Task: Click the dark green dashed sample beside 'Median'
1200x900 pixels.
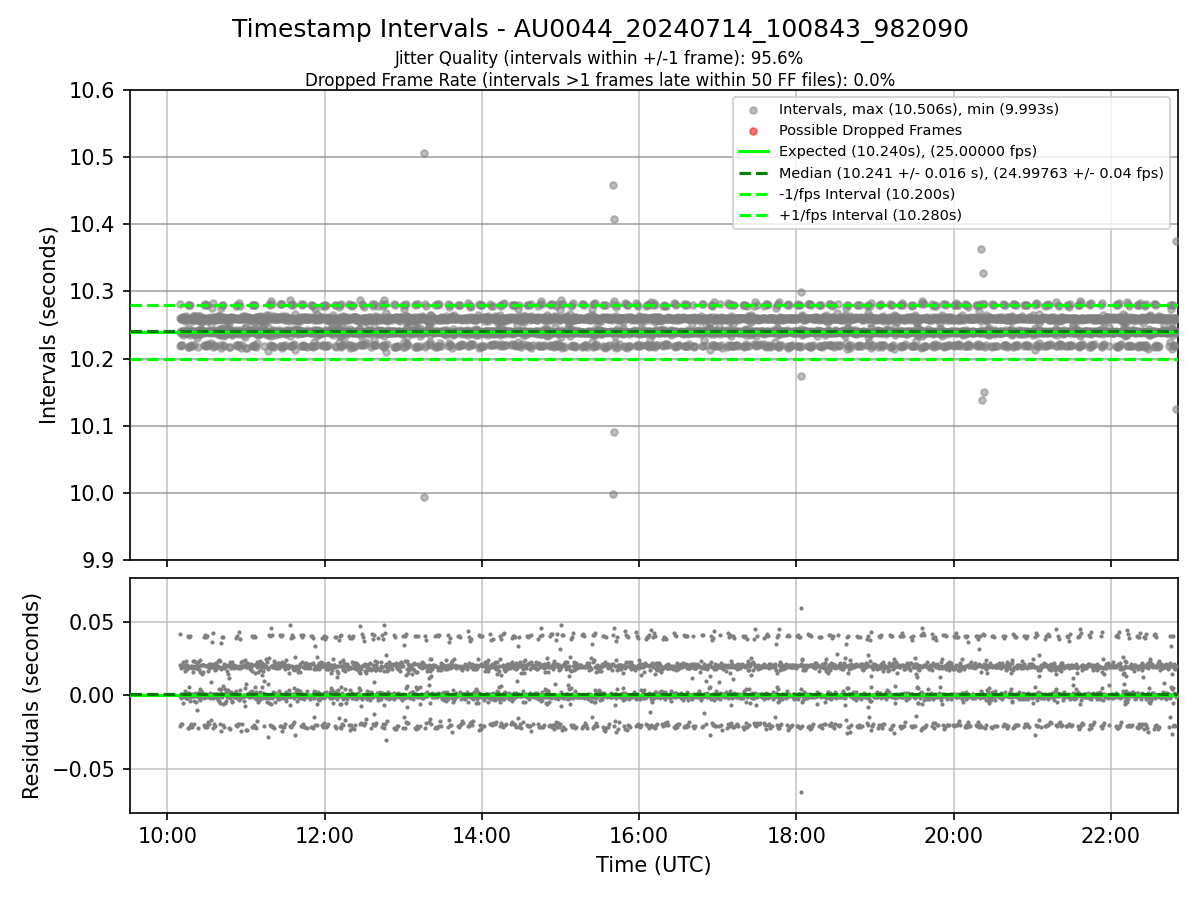Action: coord(754,172)
